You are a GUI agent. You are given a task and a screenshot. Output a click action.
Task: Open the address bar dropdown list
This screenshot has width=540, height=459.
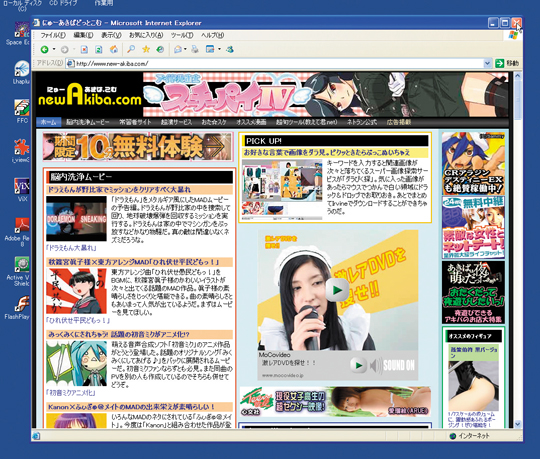487,63
